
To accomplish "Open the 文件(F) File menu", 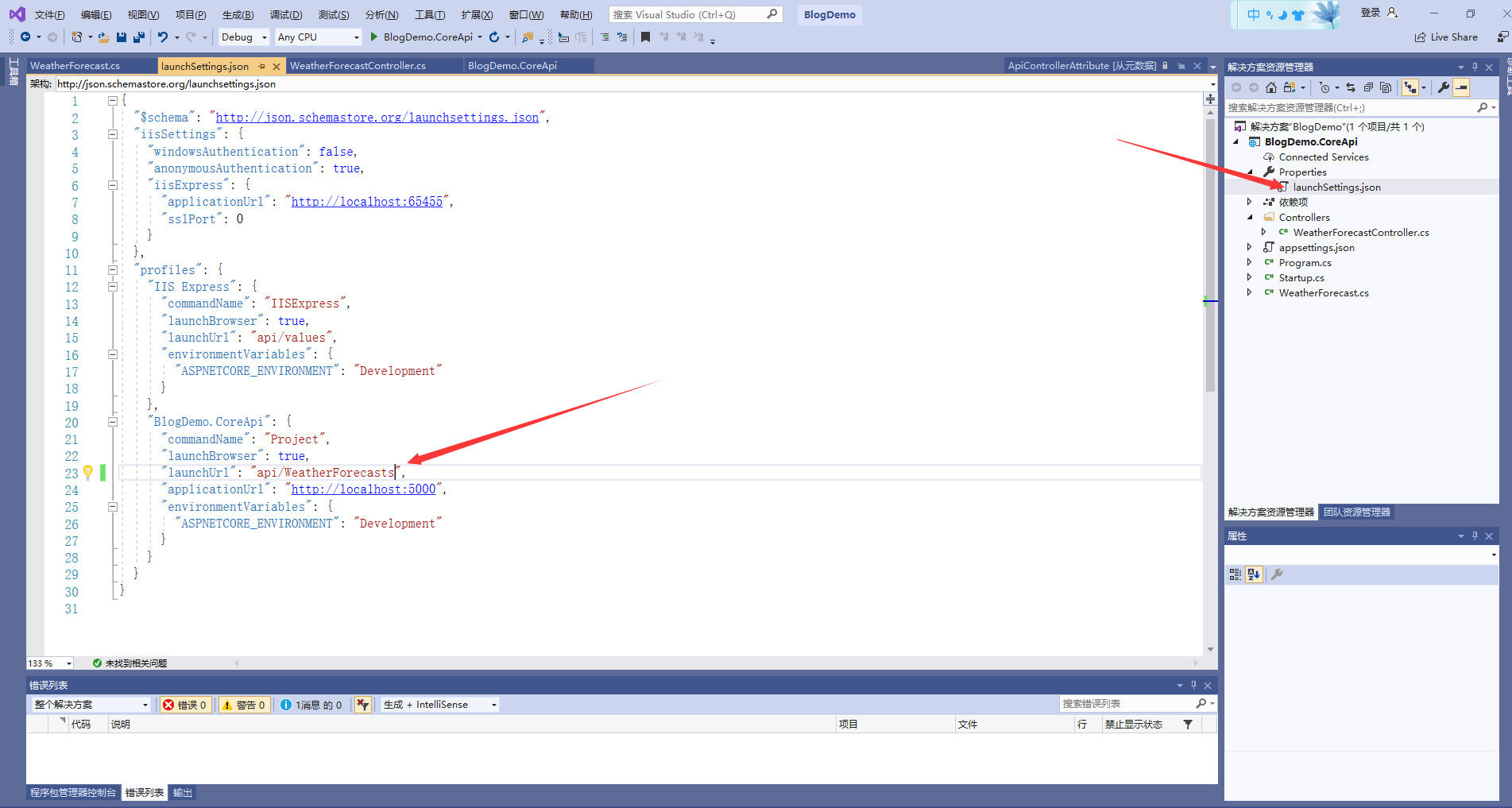I will click(x=49, y=15).
